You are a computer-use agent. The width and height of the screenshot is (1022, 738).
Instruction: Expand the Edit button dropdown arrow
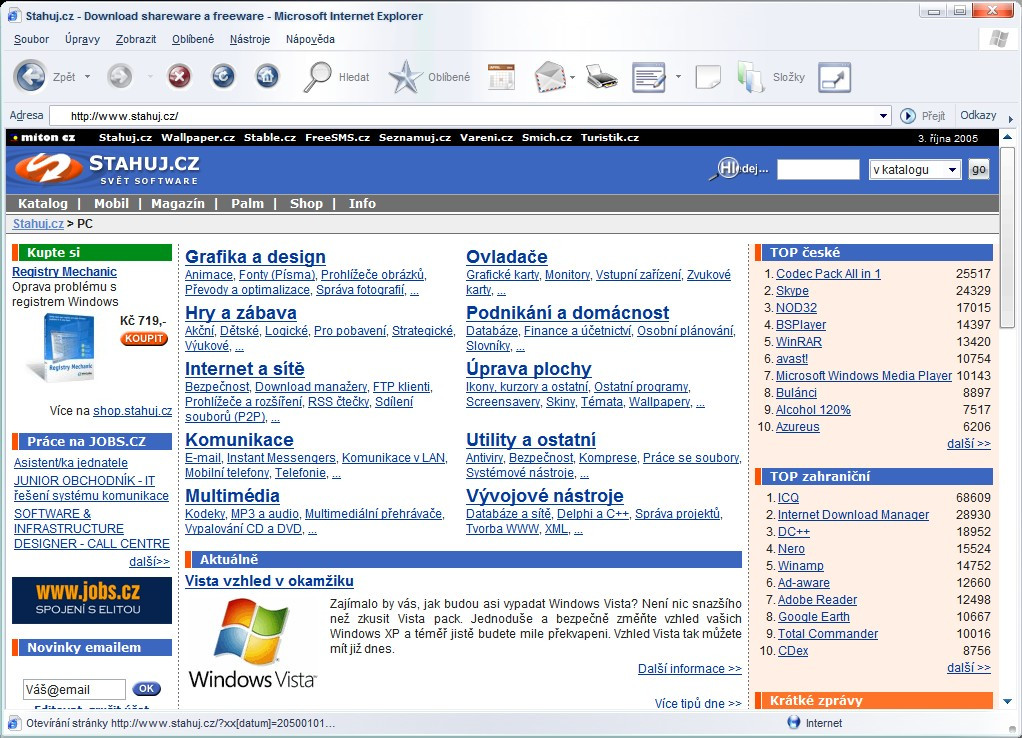[x=678, y=77]
